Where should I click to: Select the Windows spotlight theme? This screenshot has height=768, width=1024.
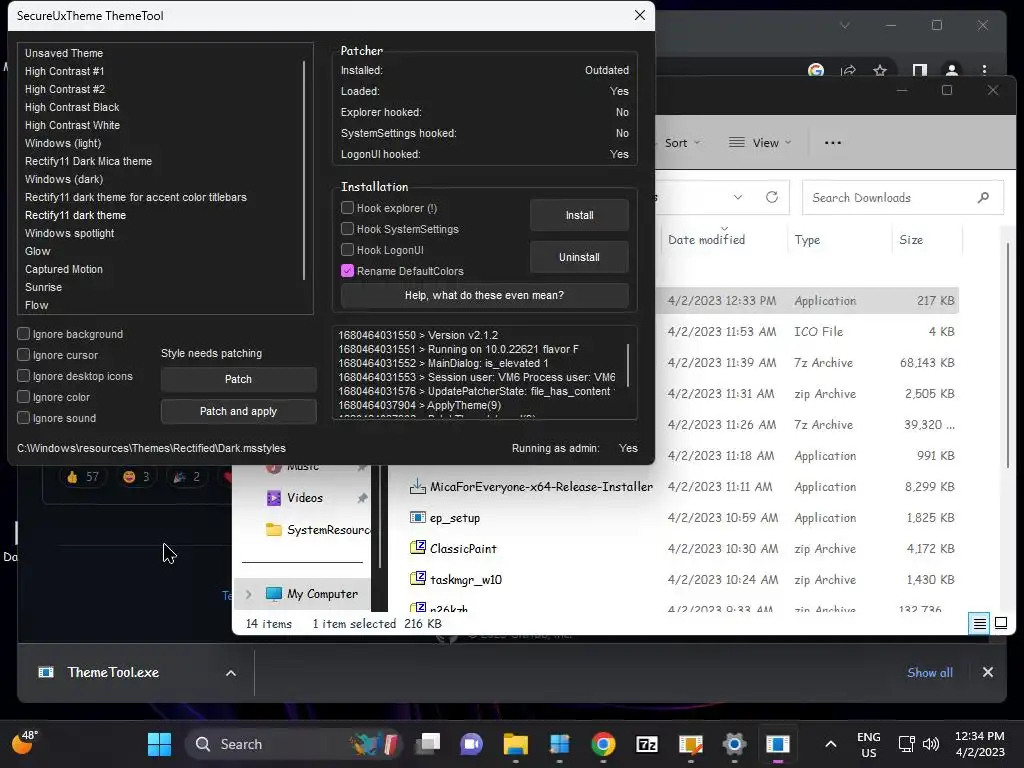[69, 233]
